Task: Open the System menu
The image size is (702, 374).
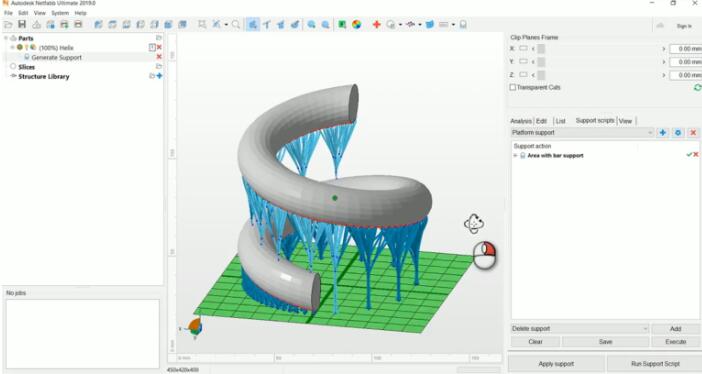Action: coord(60,13)
